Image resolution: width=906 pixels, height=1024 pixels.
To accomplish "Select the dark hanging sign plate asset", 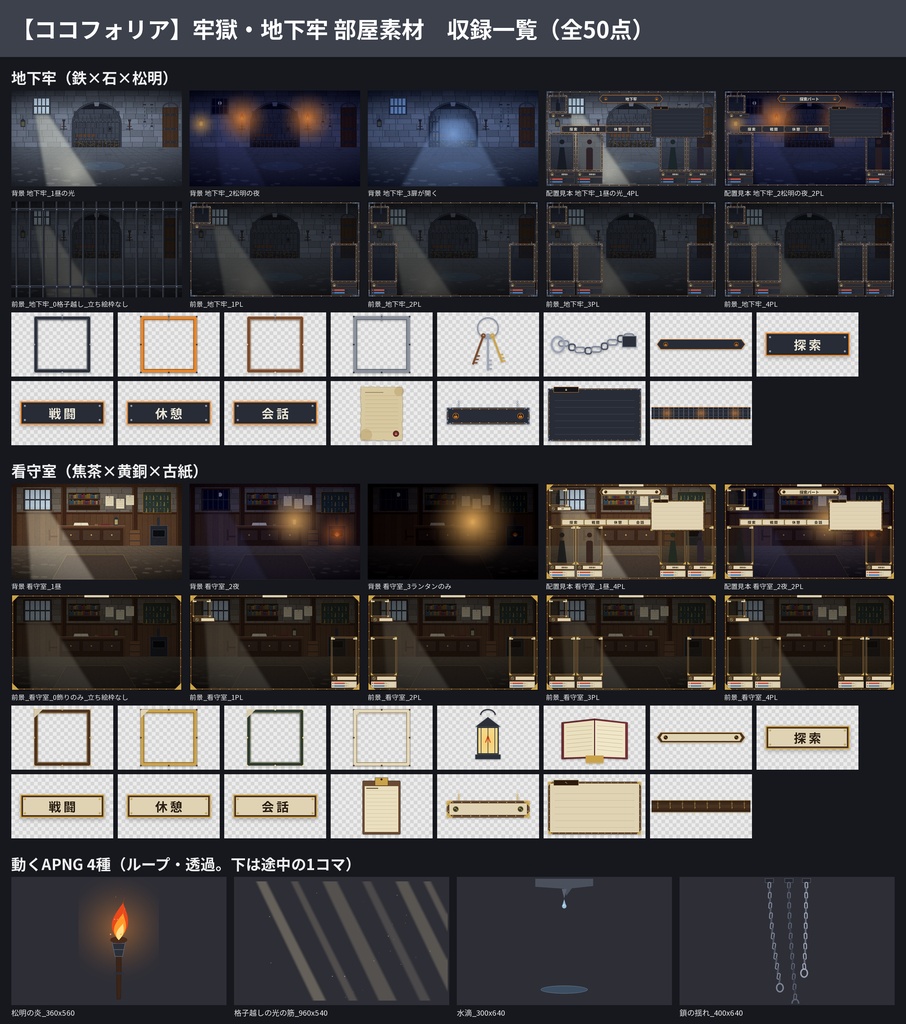I will tap(488, 413).
